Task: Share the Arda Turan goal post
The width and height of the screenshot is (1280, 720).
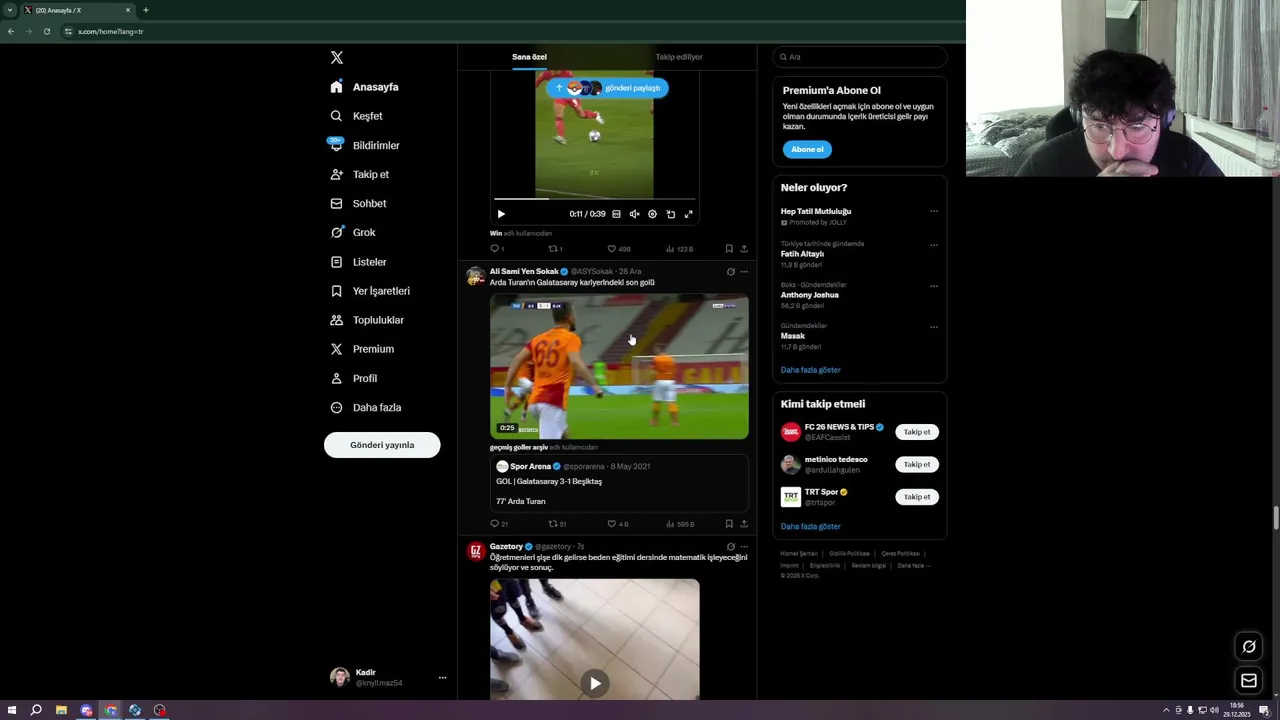Action: pos(744,524)
